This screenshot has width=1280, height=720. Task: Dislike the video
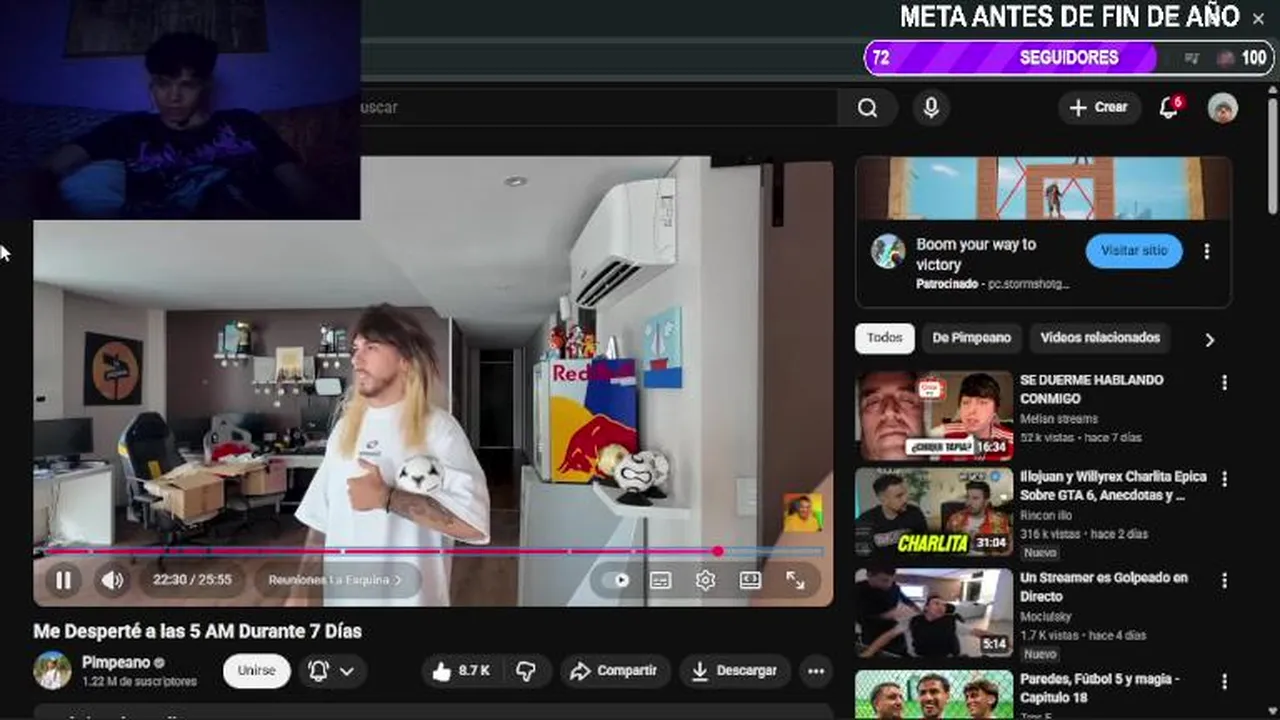tap(526, 671)
